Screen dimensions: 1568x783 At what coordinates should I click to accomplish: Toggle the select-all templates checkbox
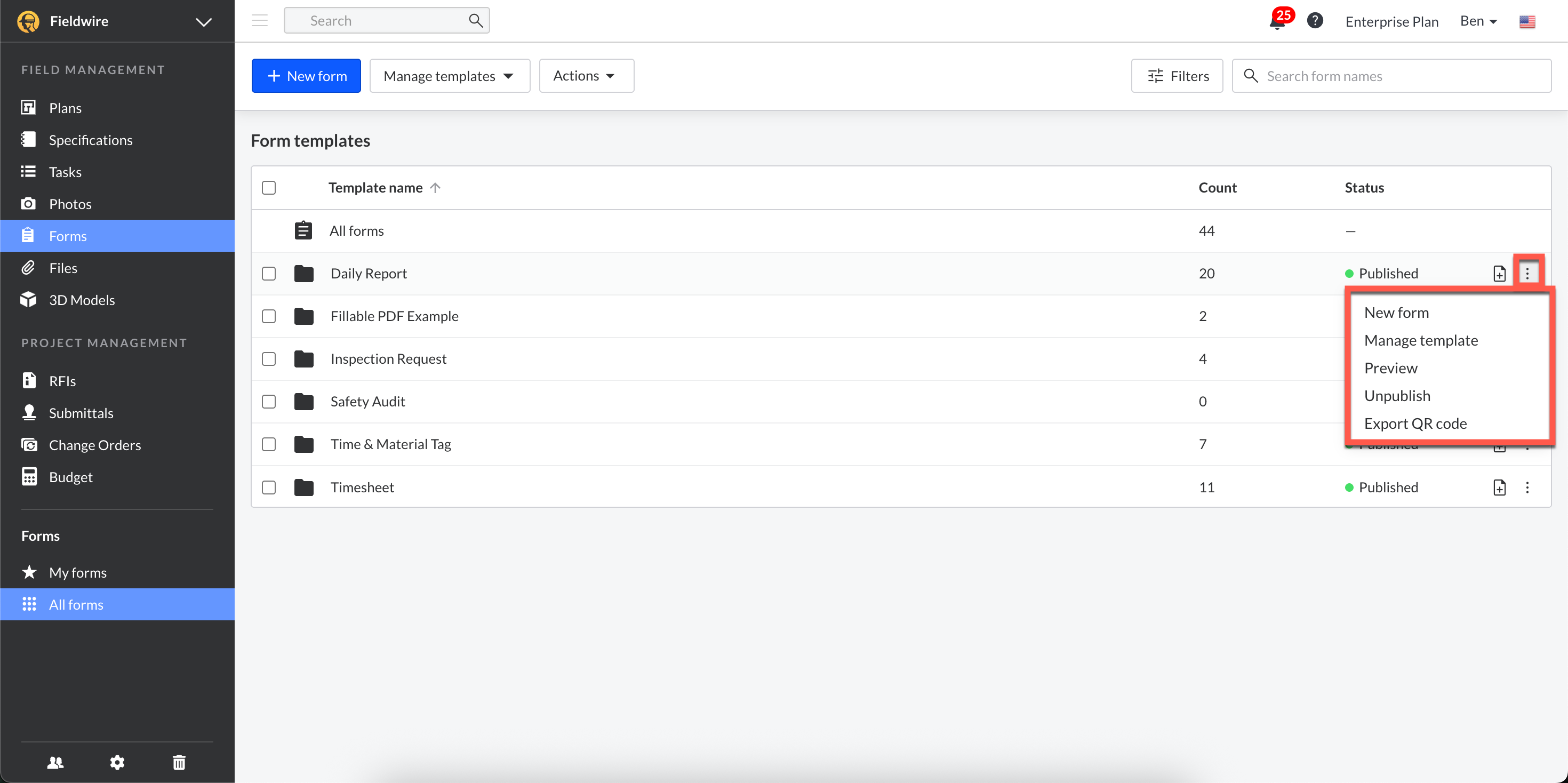point(268,188)
